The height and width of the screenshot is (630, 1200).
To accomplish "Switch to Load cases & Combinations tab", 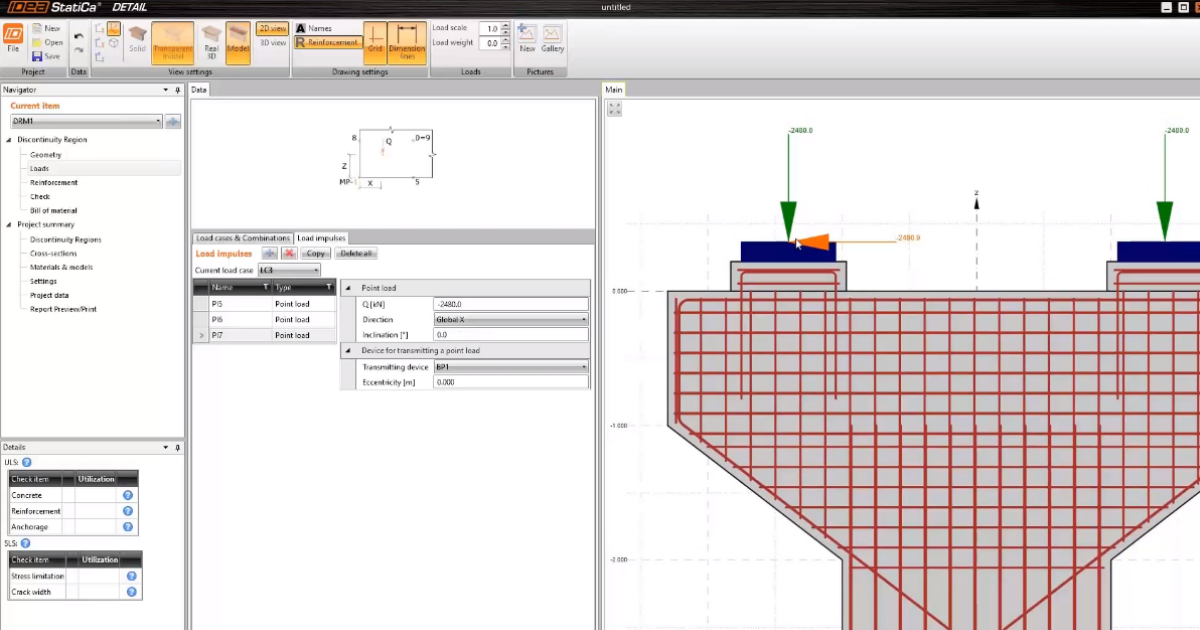I will 242,238.
